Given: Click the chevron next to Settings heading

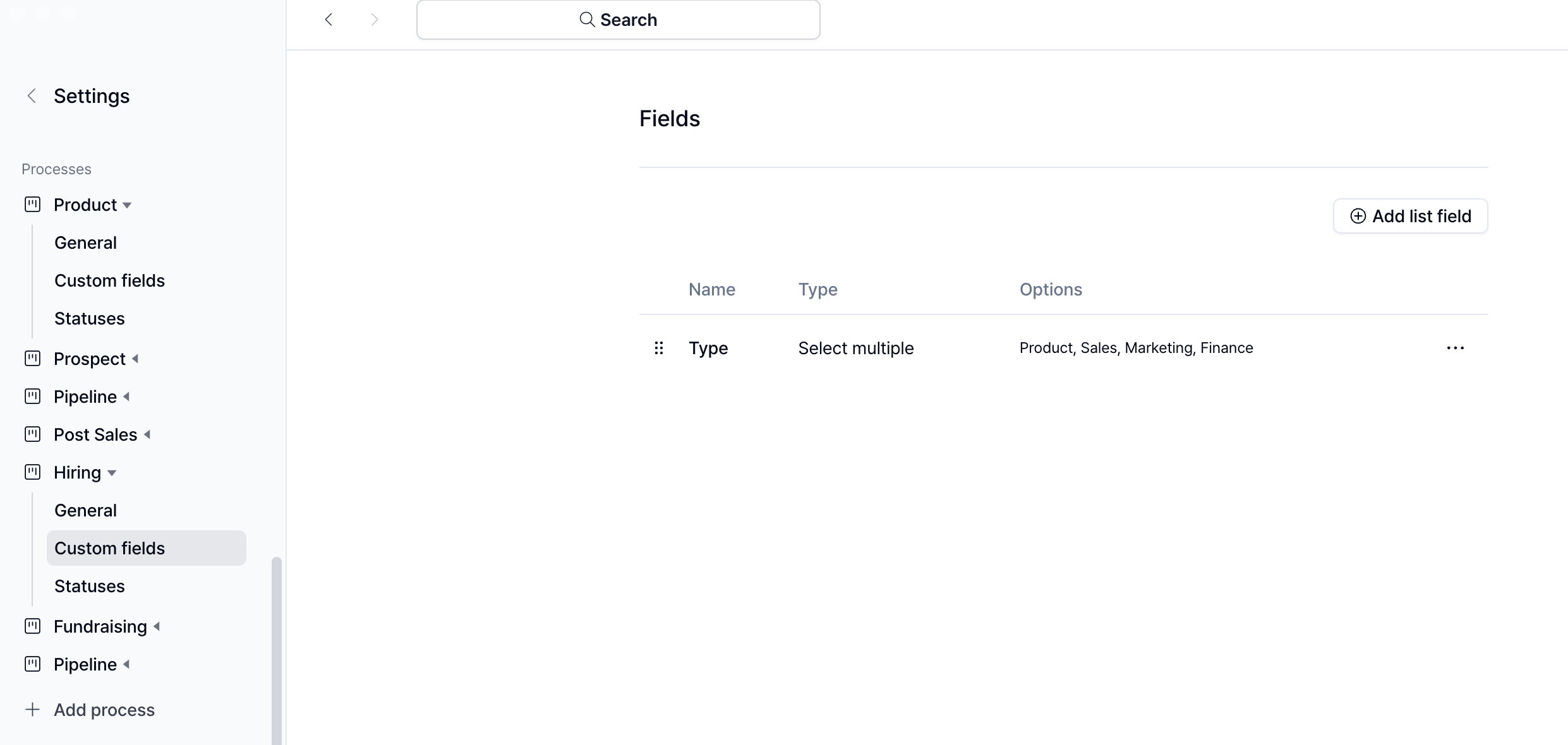Looking at the screenshot, I should [31, 95].
